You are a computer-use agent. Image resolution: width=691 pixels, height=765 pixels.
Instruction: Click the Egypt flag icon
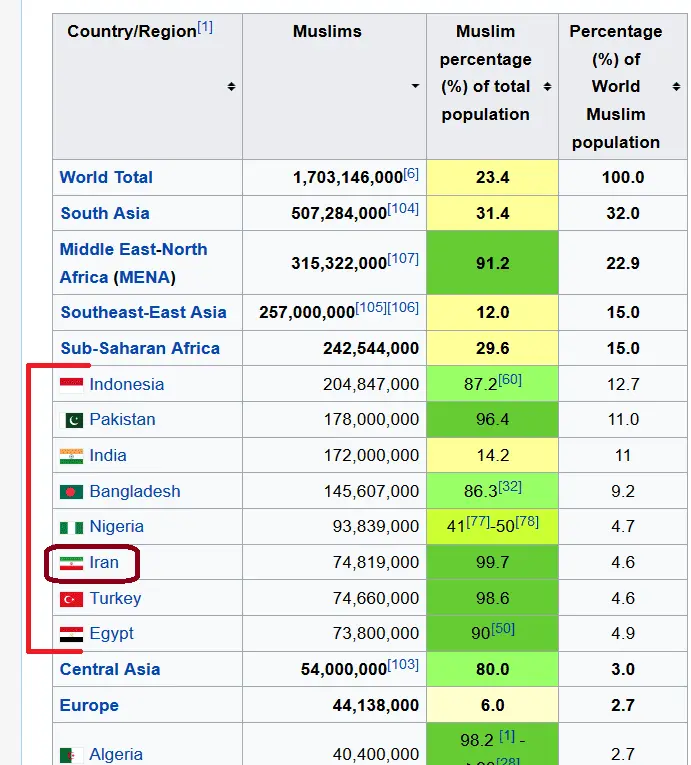[x=71, y=634]
